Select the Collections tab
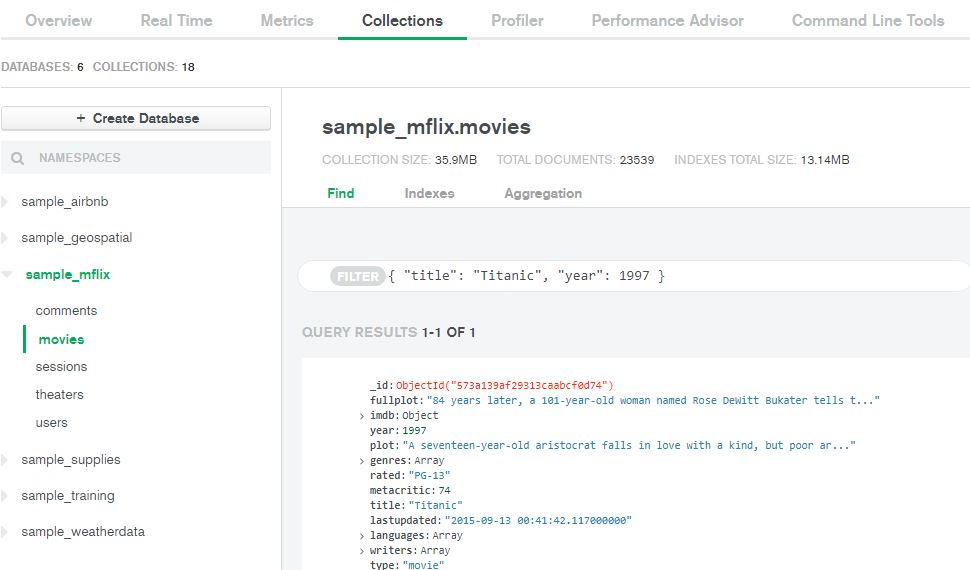The image size is (970, 570). pyautogui.click(x=402, y=20)
